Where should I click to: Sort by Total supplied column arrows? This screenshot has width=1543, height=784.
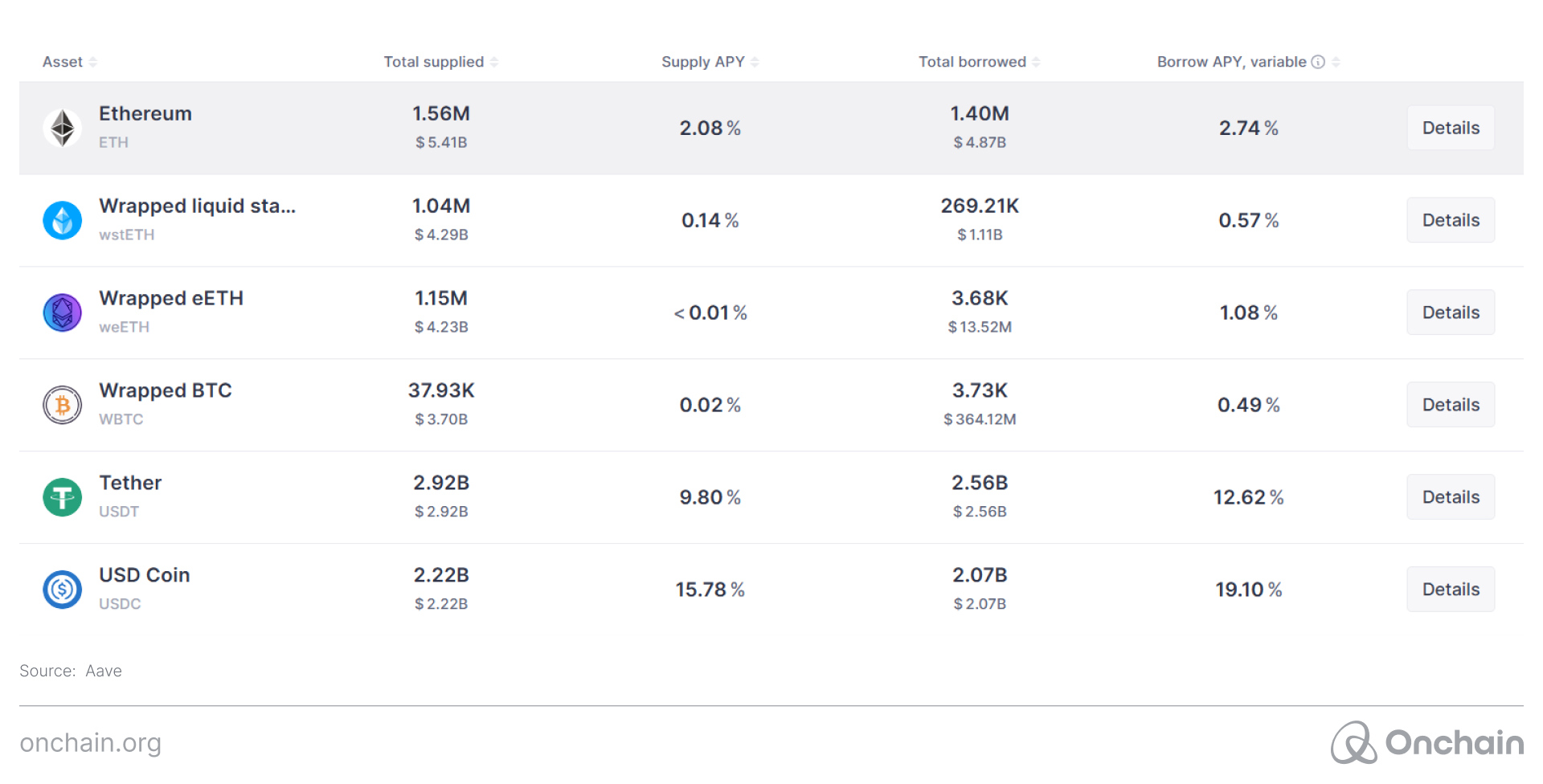coord(494,62)
